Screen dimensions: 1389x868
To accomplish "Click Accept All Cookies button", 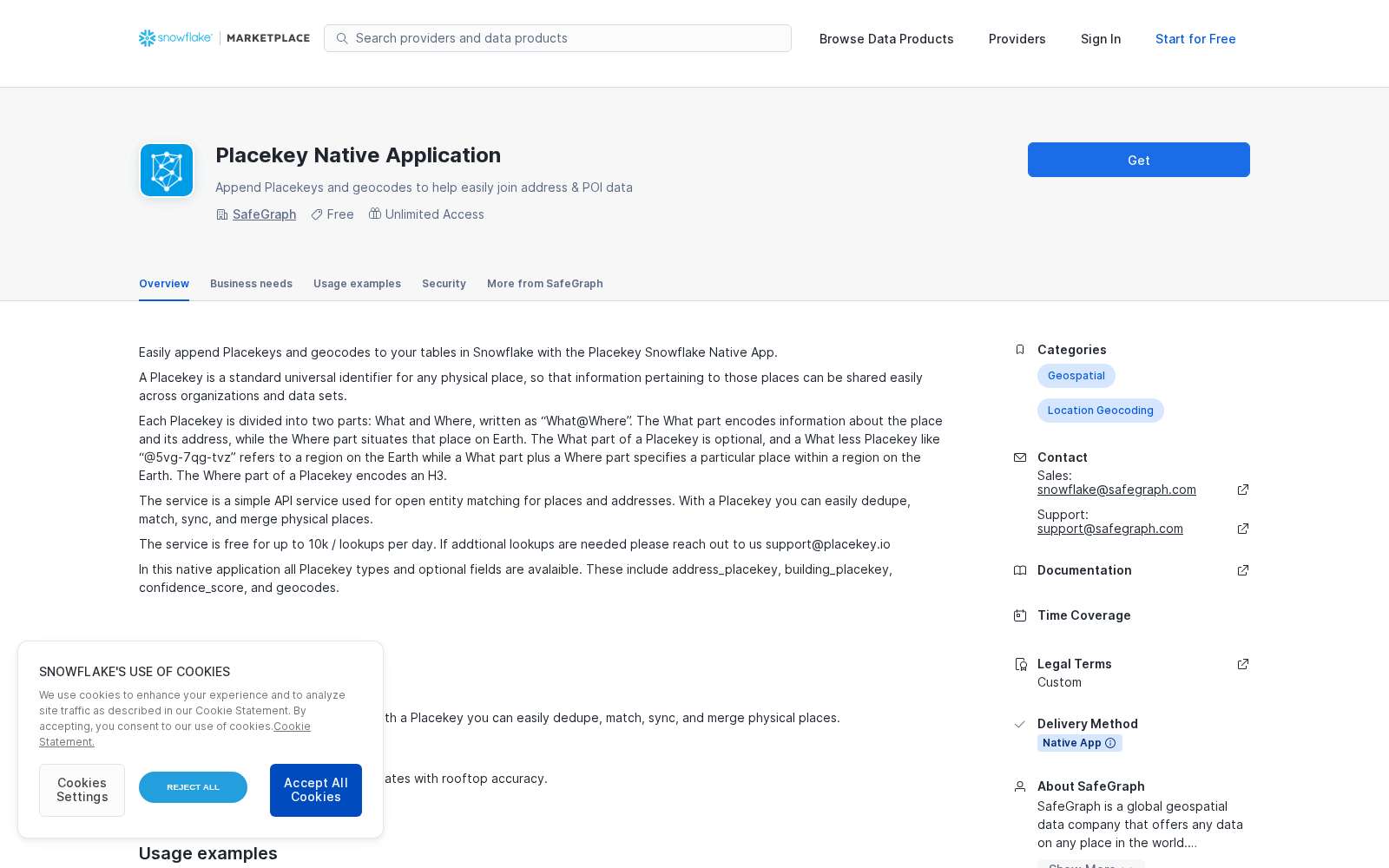I will click(x=316, y=790).
